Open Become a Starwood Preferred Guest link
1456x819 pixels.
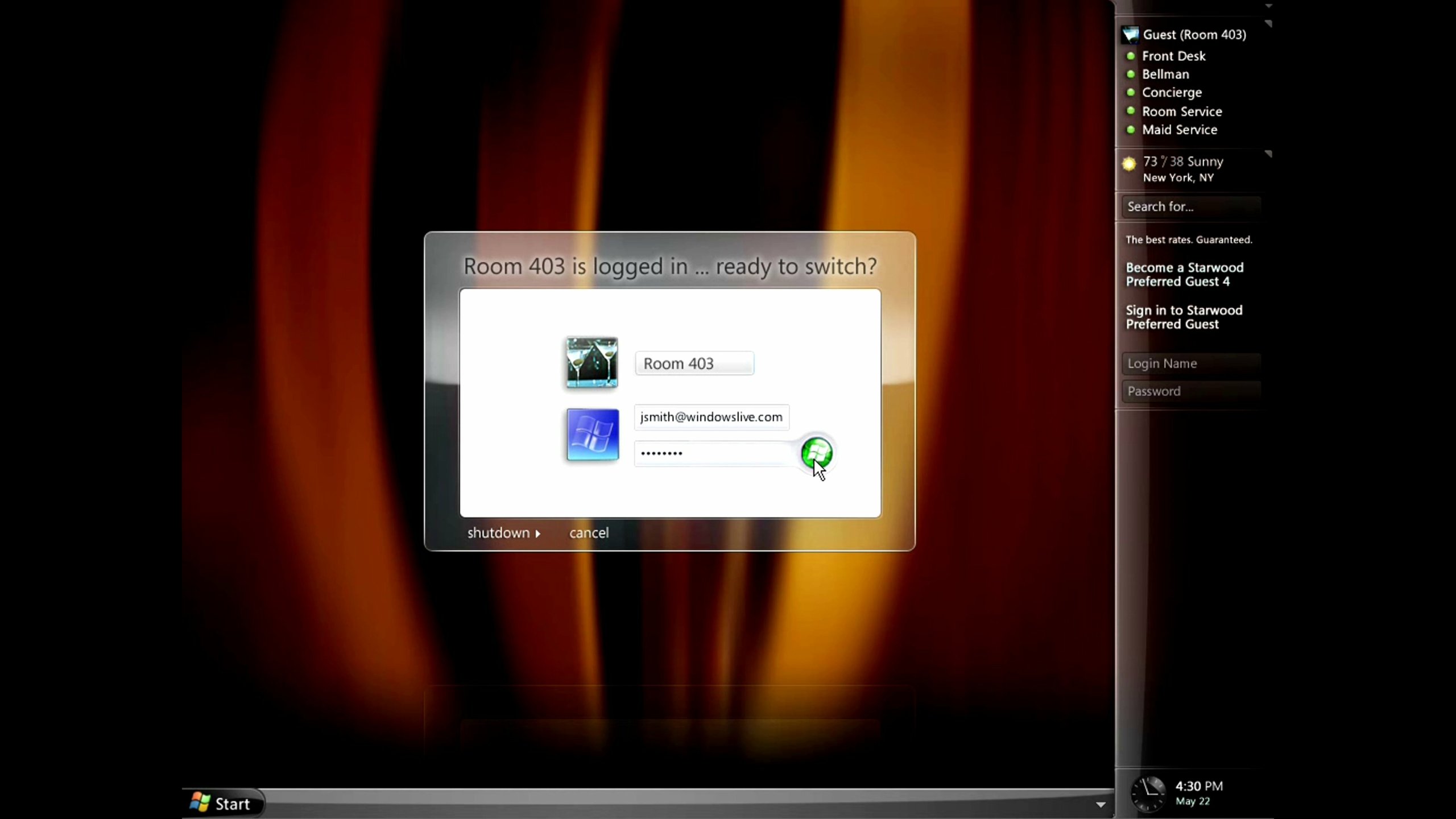tap(1185, 274)
